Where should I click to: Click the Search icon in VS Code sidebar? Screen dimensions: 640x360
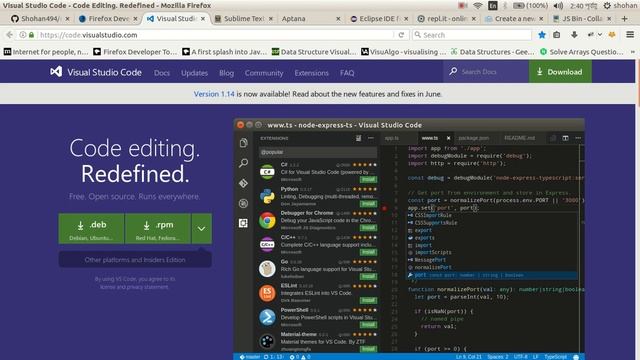point(243,163)
